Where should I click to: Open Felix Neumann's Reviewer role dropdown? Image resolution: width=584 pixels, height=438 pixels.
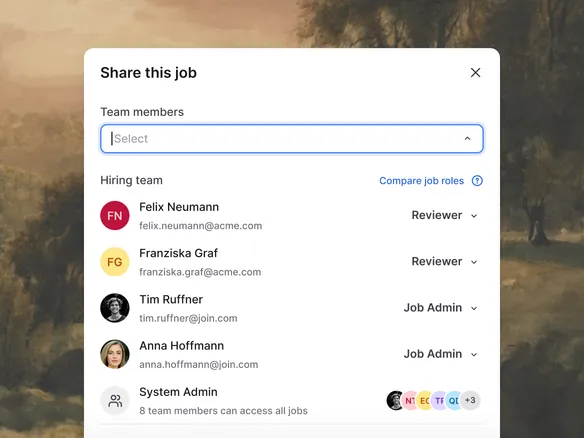coord(444,215)
